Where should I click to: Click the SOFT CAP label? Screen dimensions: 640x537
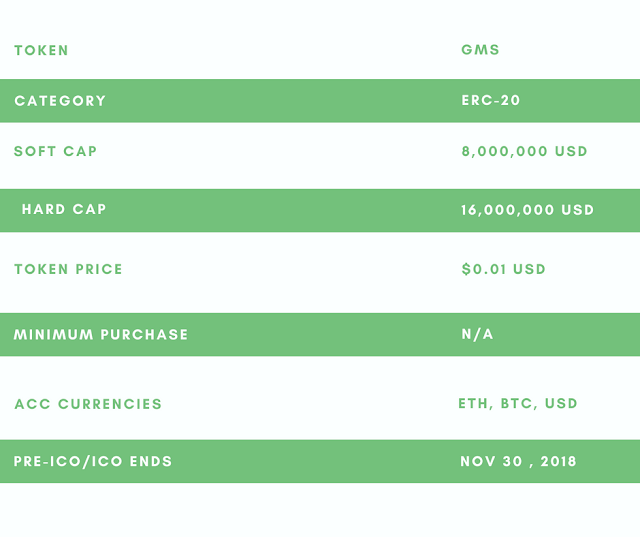click(x=56, y=152)
